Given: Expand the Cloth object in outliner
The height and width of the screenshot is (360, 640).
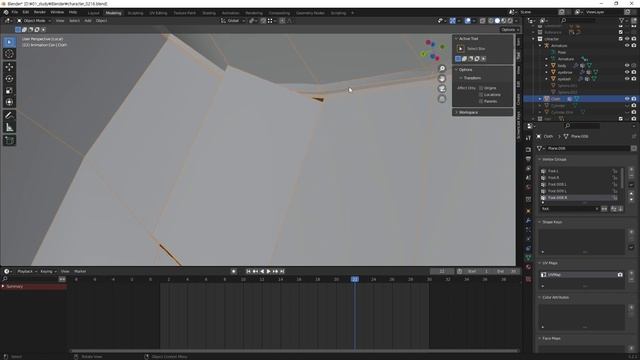Looking at the screenshot, I should coord(540,99).
